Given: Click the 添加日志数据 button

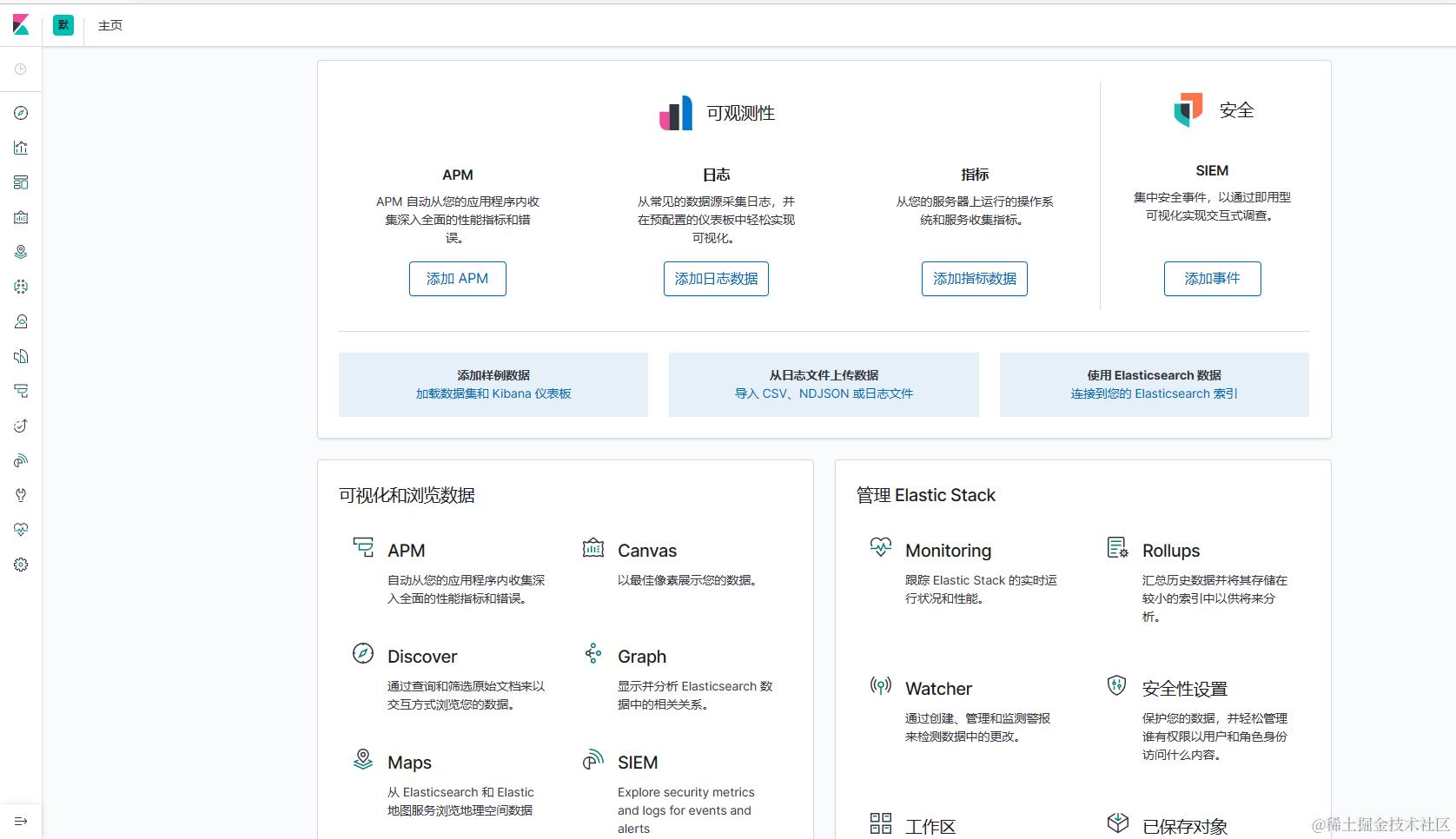Looking at the screenshot, I should point(716,279).
